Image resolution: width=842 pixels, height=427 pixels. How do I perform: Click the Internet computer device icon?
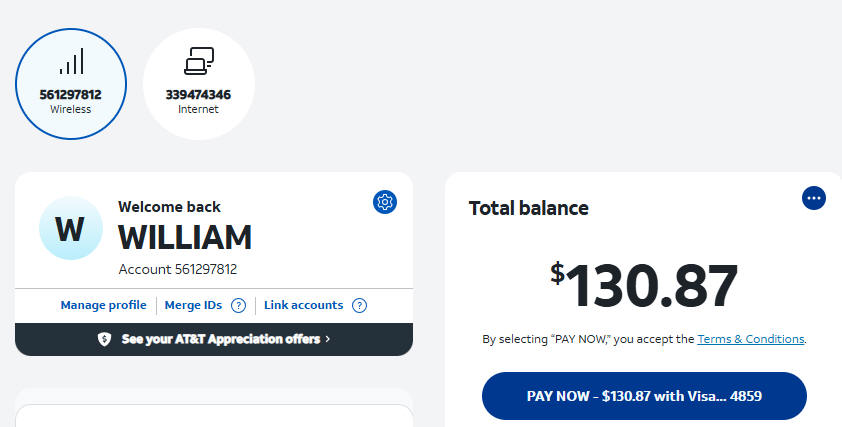(x=198, y=62)
